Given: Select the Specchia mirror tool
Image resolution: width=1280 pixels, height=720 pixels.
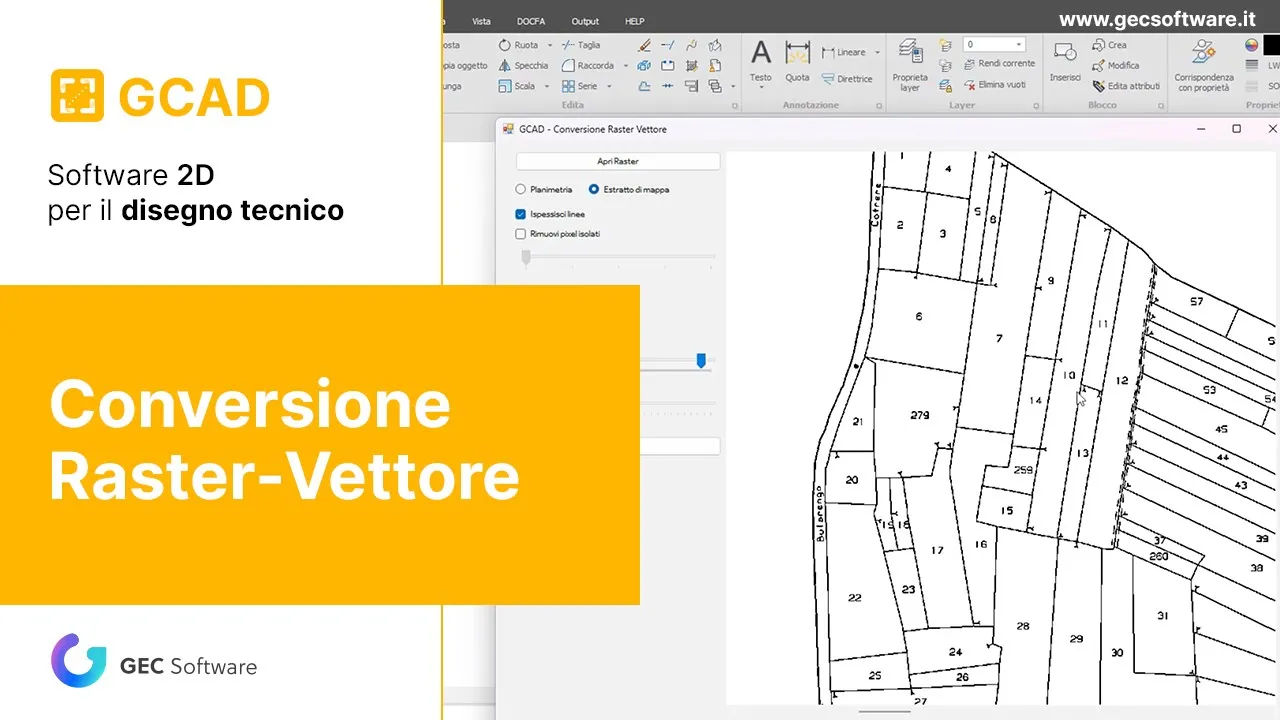Looking at the screenshot, I should pos(523,66).
